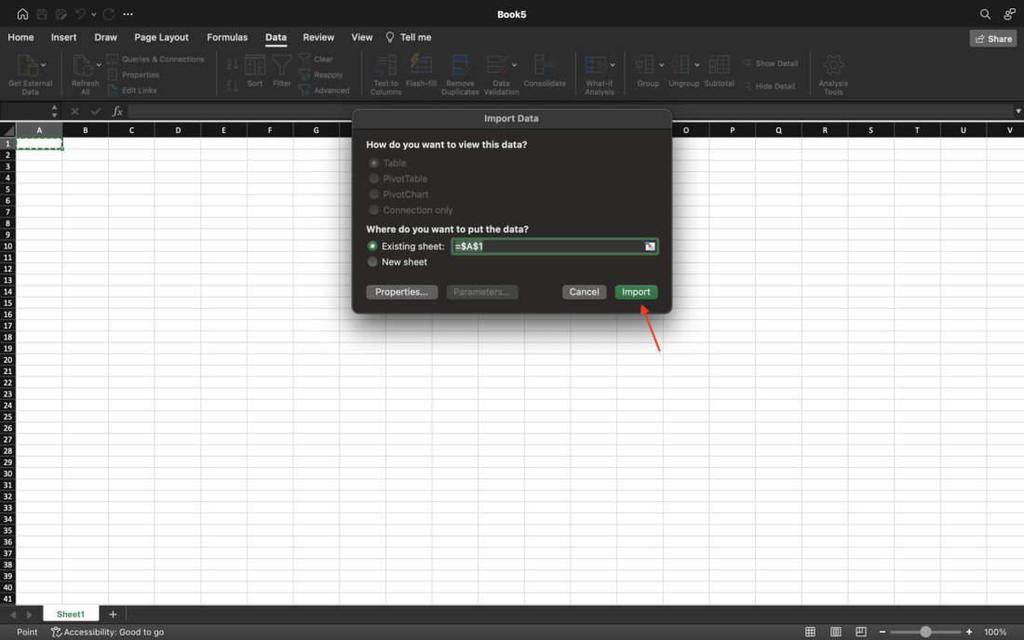The height and width of the screenshot is (640, 1024).
Task: Expand the formula bar arrow
Action: pos(1017,111)
